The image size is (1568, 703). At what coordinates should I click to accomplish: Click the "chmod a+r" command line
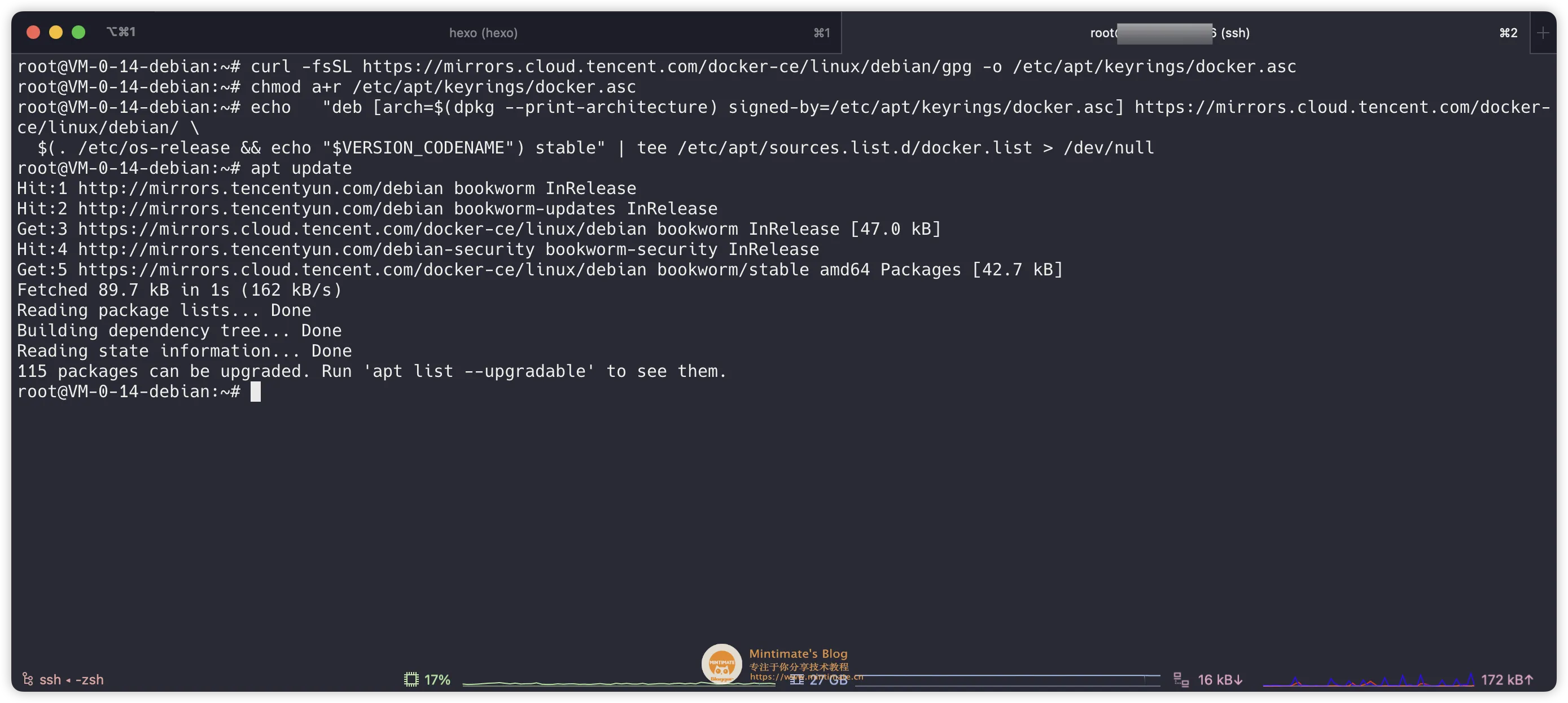click(326, 86)
